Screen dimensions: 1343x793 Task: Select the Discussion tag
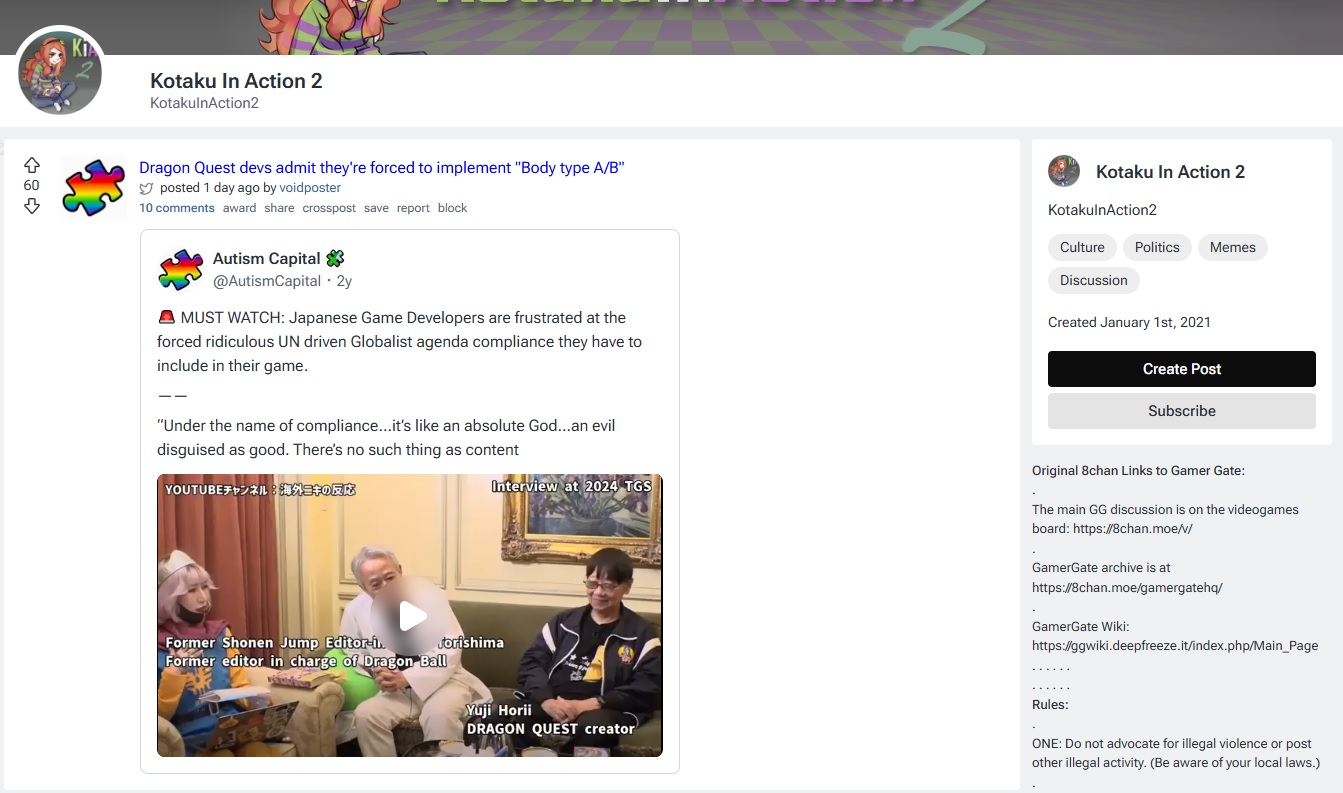[1094, 280]
